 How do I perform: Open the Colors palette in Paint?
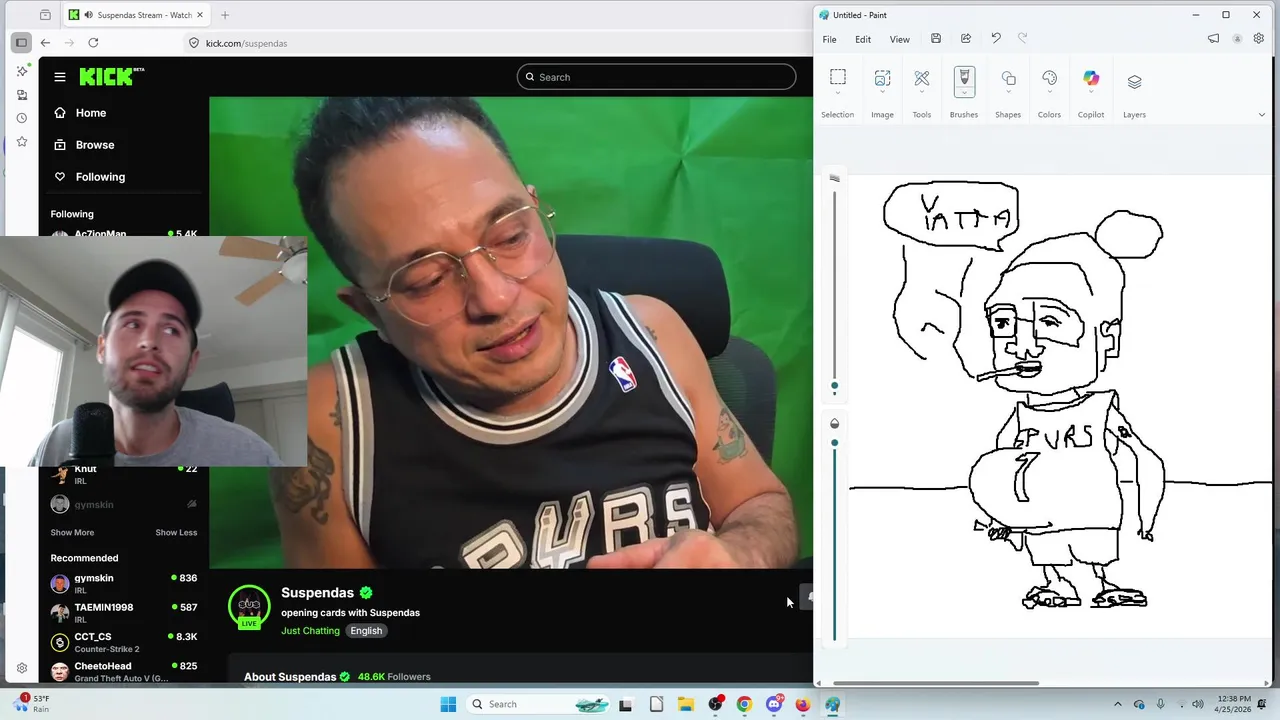tap(1049, 78)
